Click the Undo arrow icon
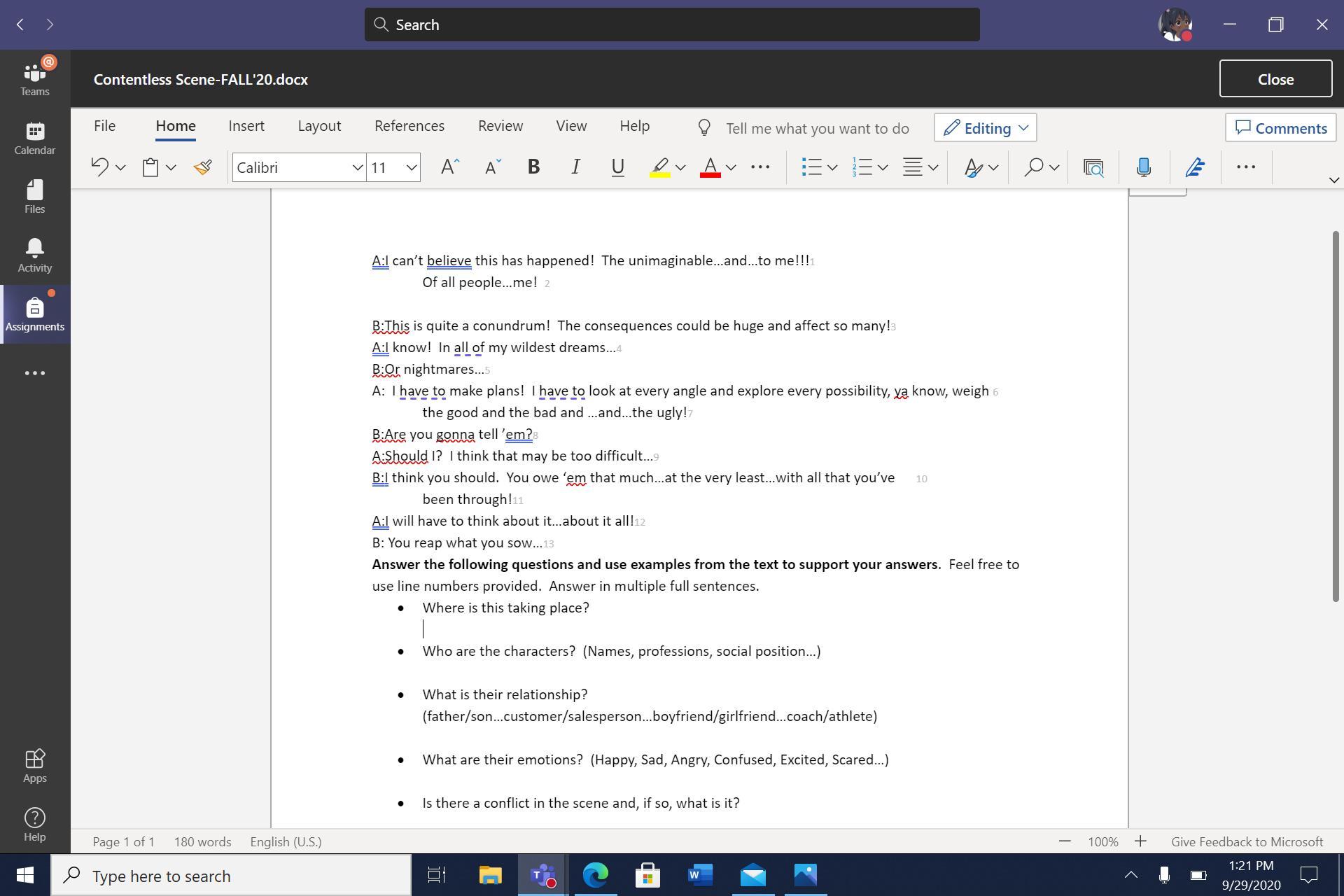The image size is (1344, 896). click(x=99, y=167)
